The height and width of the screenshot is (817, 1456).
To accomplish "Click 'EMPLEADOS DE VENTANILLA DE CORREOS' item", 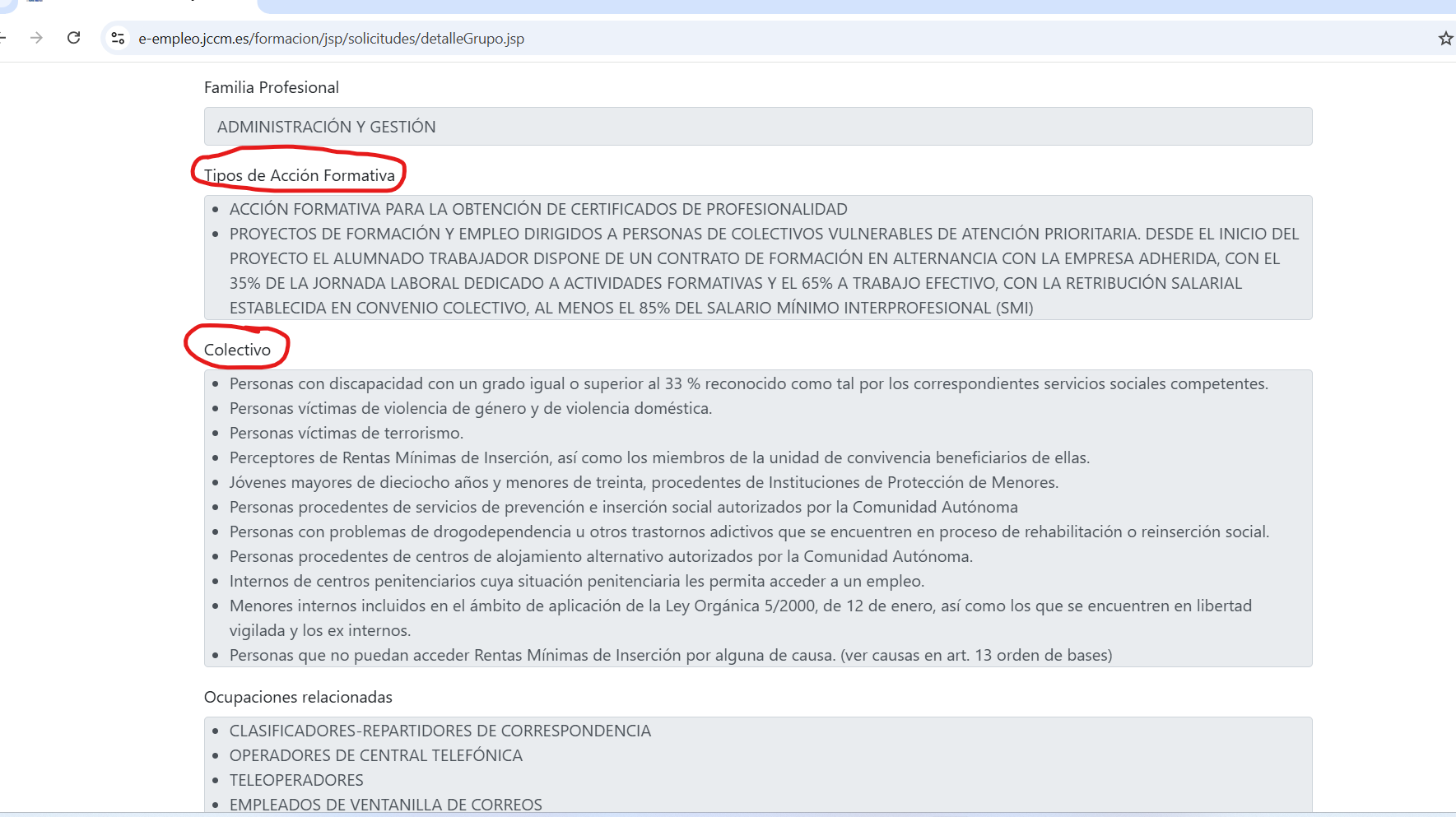I will coord(386,804).
